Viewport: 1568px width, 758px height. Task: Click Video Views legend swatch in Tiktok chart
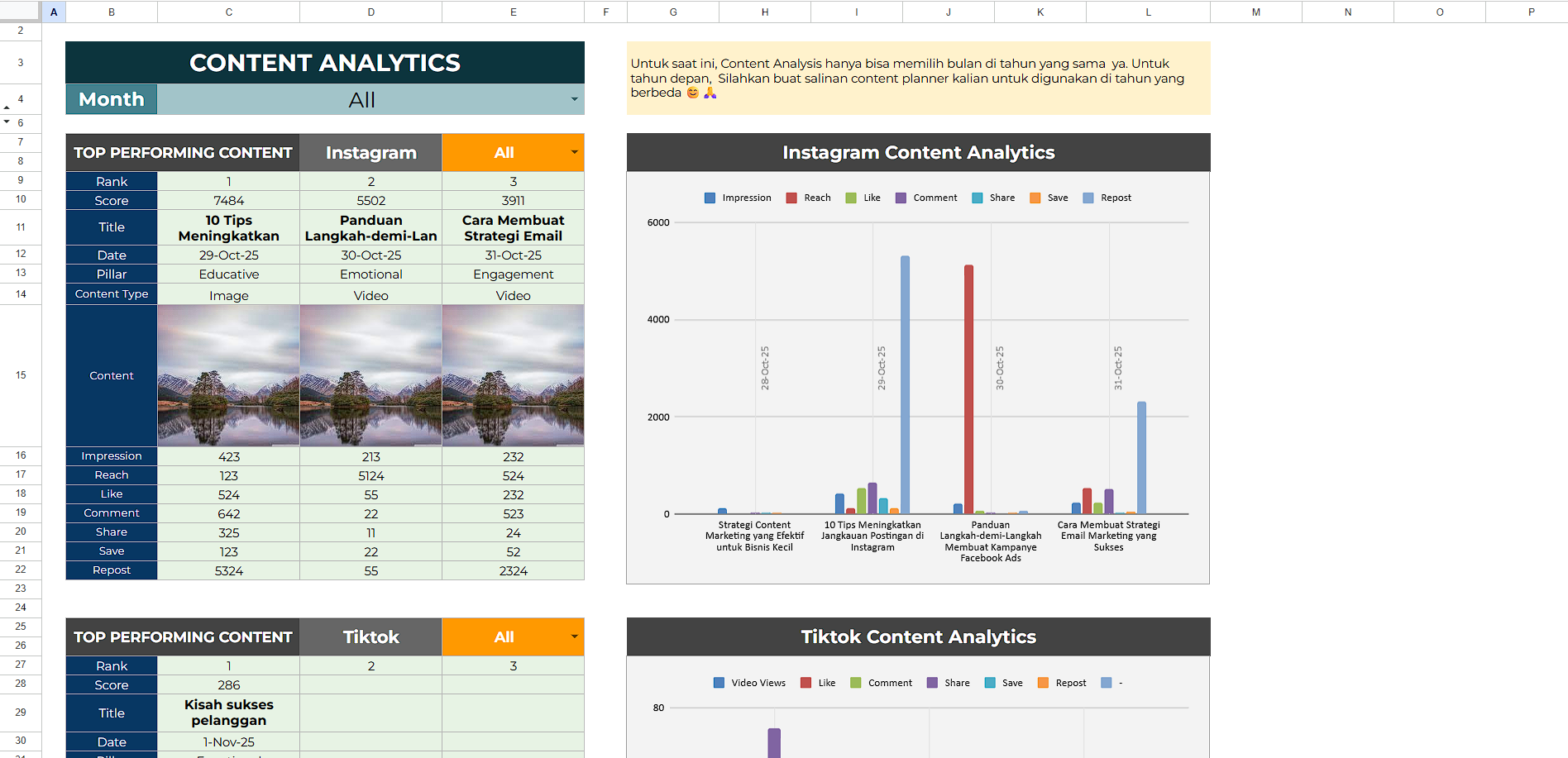coord(719,683)
